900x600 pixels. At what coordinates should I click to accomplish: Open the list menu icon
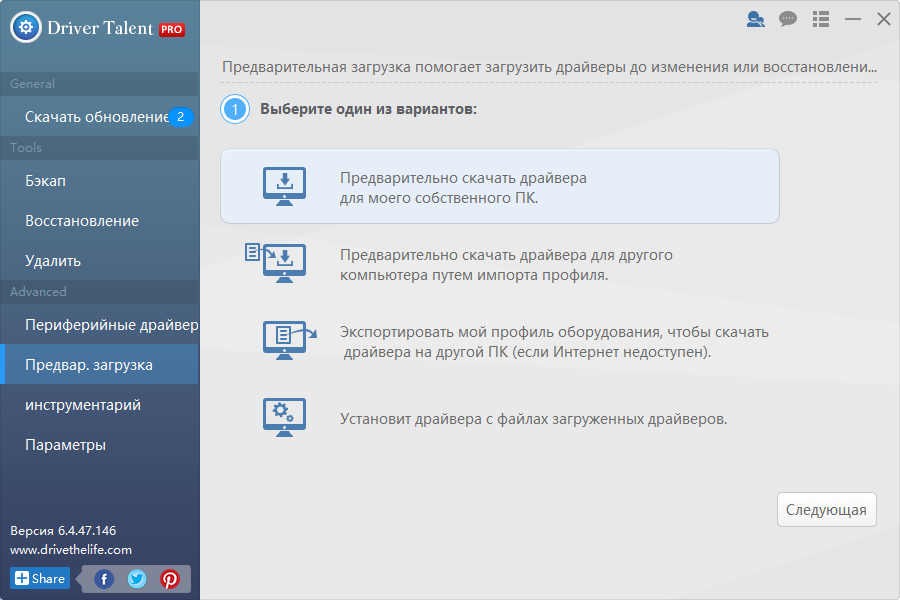click(821, 19)
